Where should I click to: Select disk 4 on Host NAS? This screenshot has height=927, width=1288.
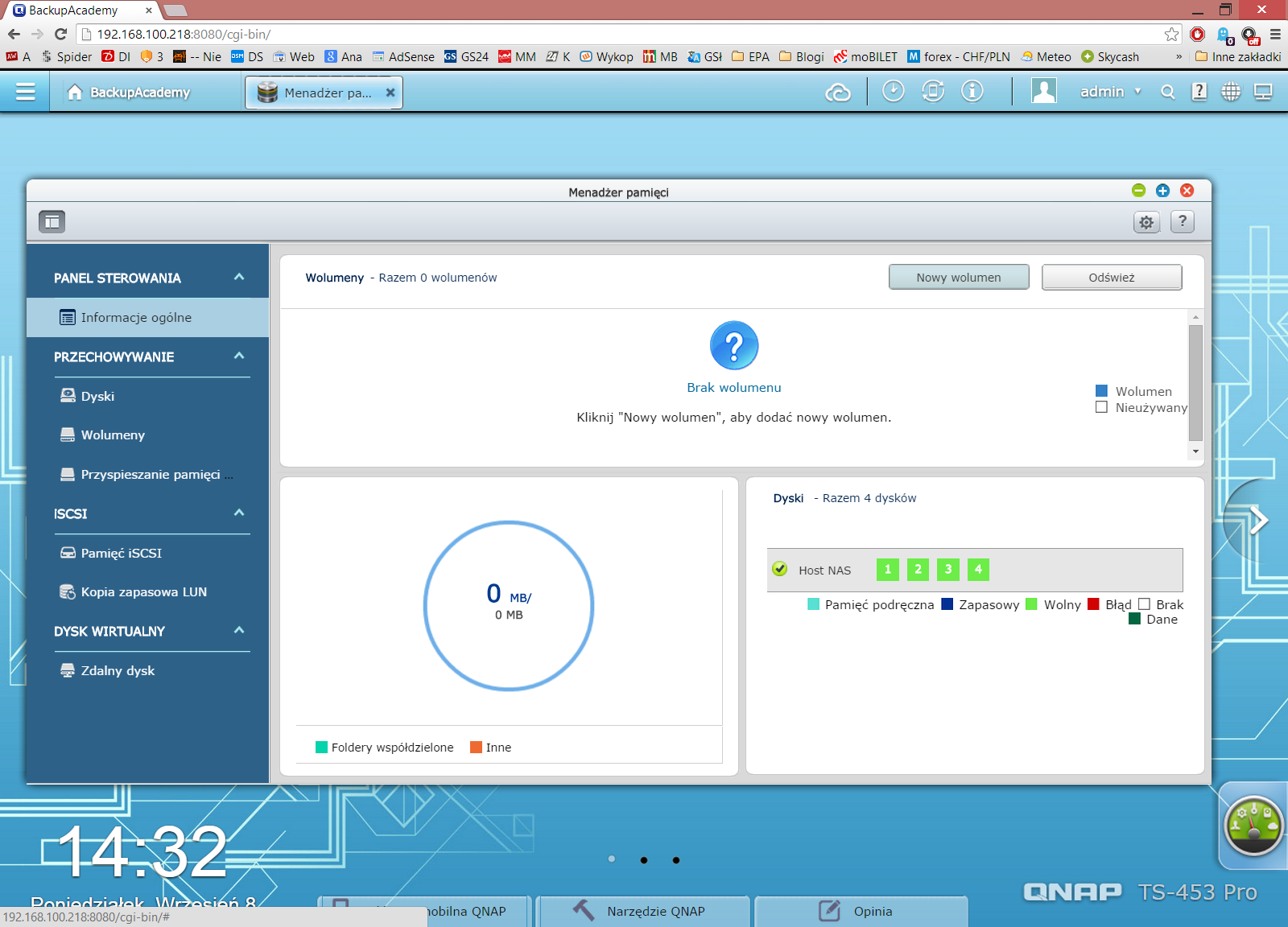(978, 570)
